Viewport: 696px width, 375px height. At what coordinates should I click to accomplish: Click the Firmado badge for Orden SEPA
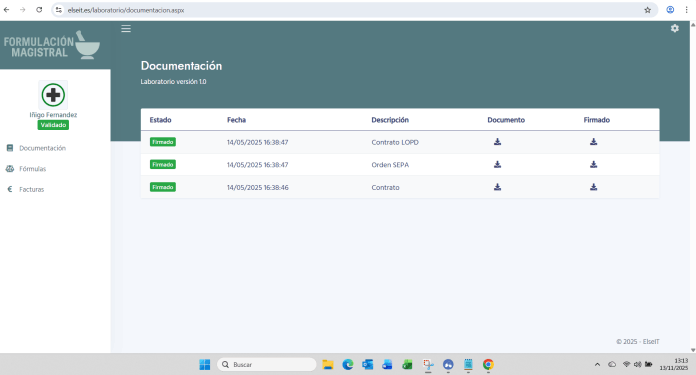coord(162,165)
